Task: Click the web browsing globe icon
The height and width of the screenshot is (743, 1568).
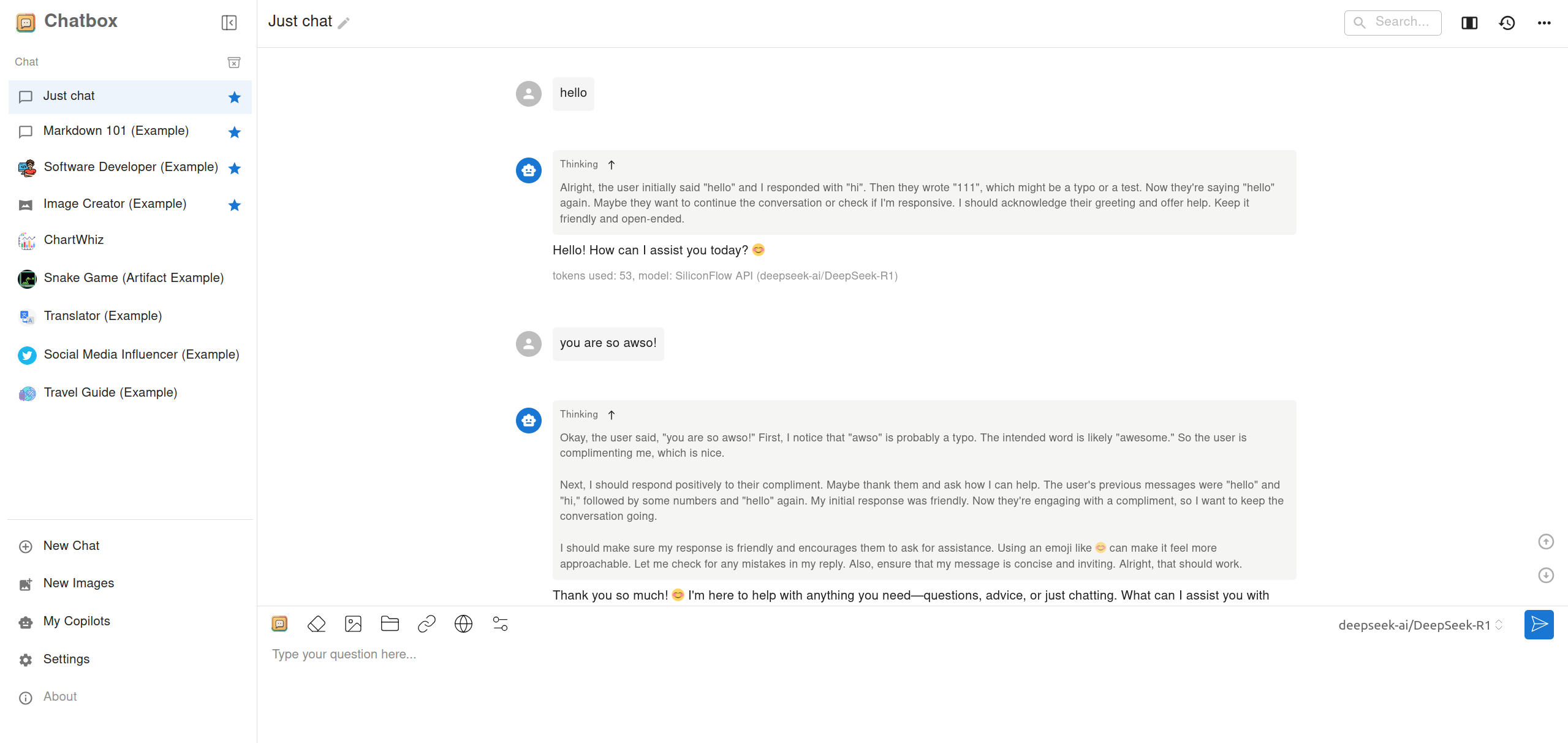Action: 463,624
